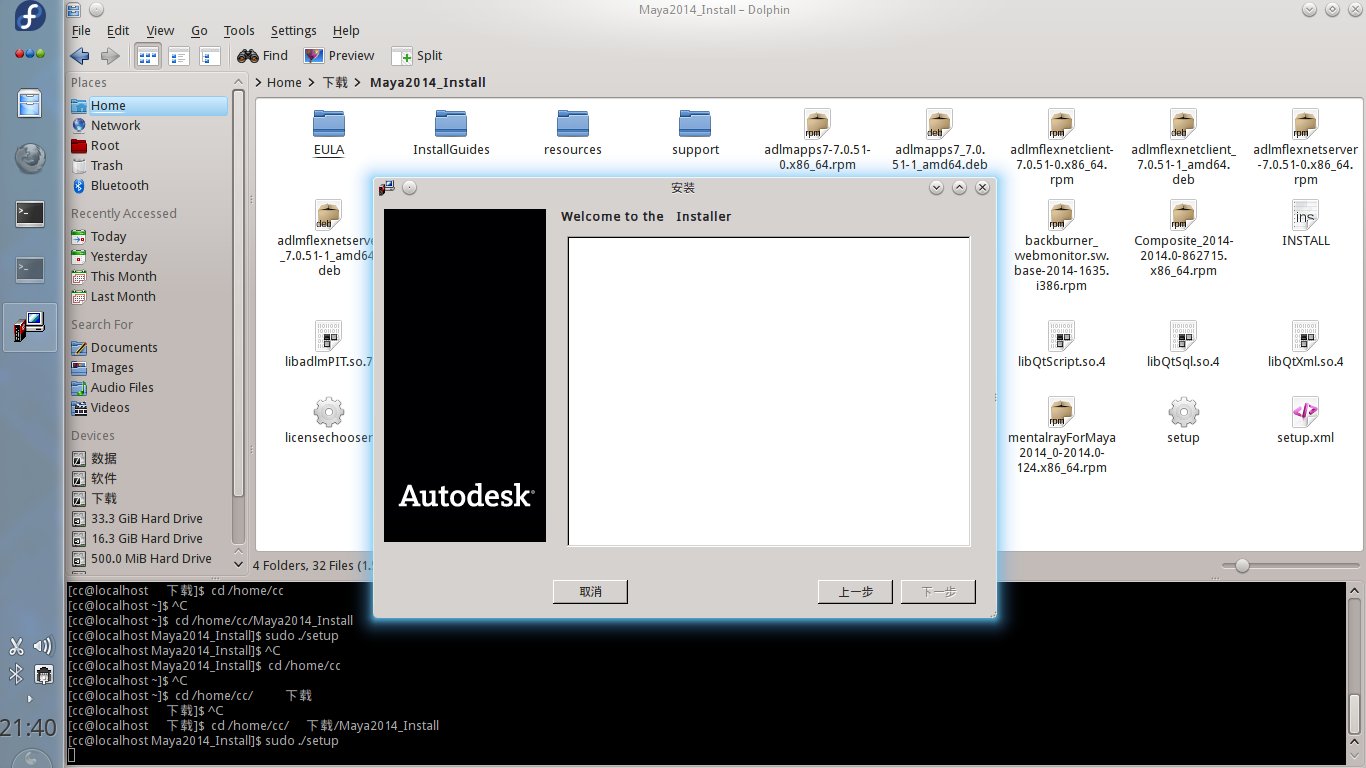Viewport: 1366px width, 768px height.
Task: Select the support folder
Action: pyautogui.click(x=695, y=132)
